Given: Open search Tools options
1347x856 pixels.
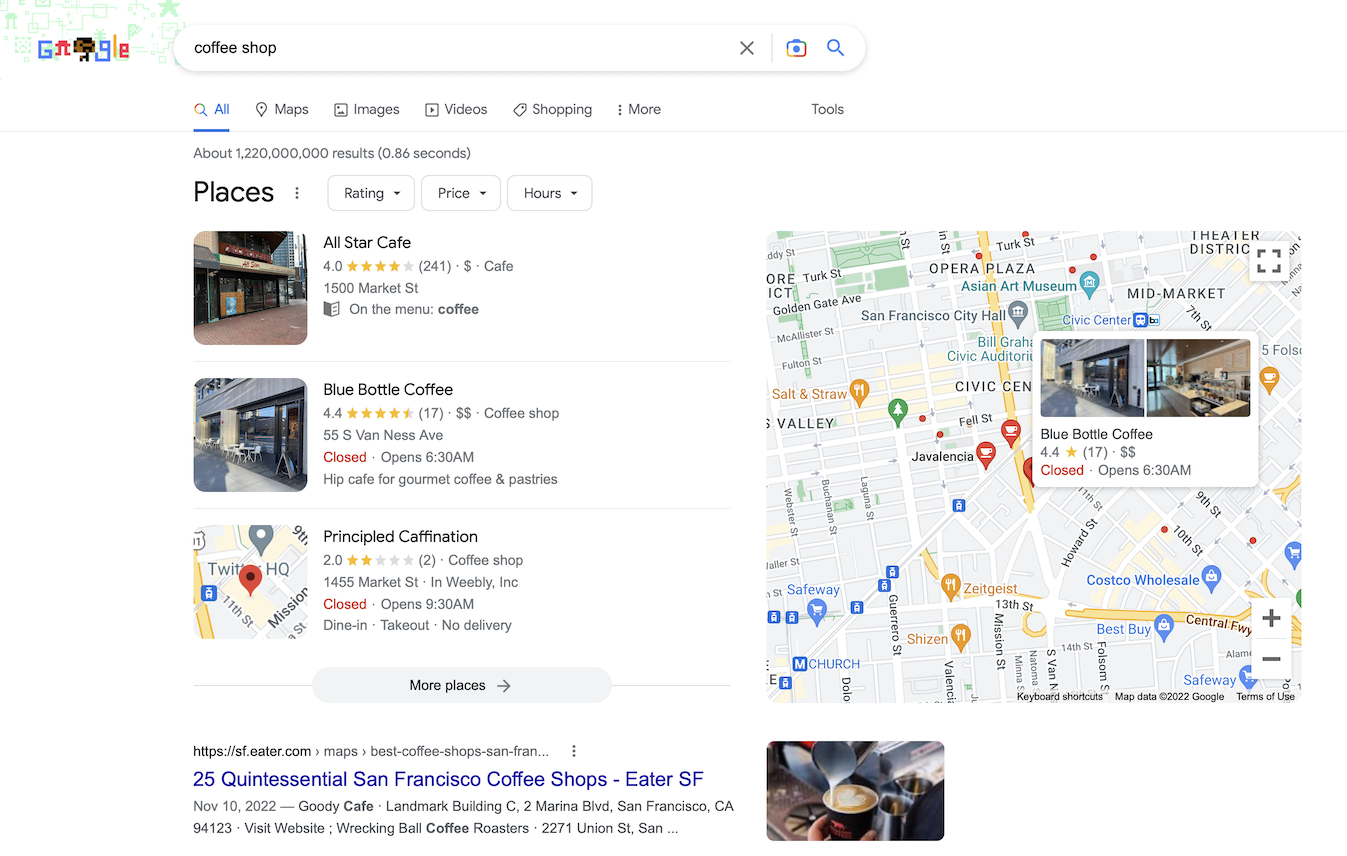Looking at the screenshot, I should click(827, 109).
